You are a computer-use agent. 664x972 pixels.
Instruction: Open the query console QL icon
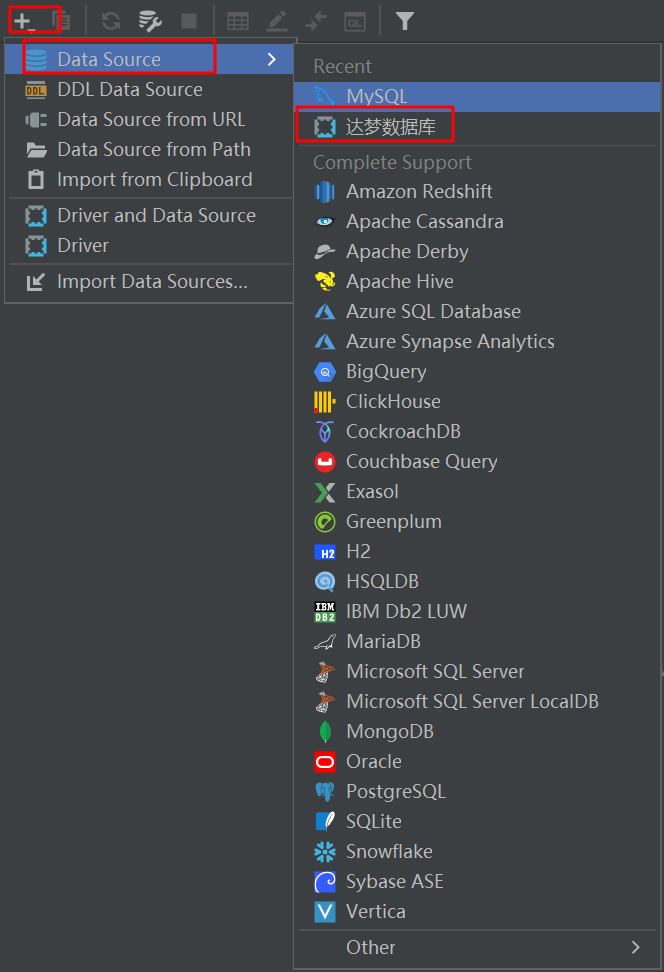(x=355, y=22)
